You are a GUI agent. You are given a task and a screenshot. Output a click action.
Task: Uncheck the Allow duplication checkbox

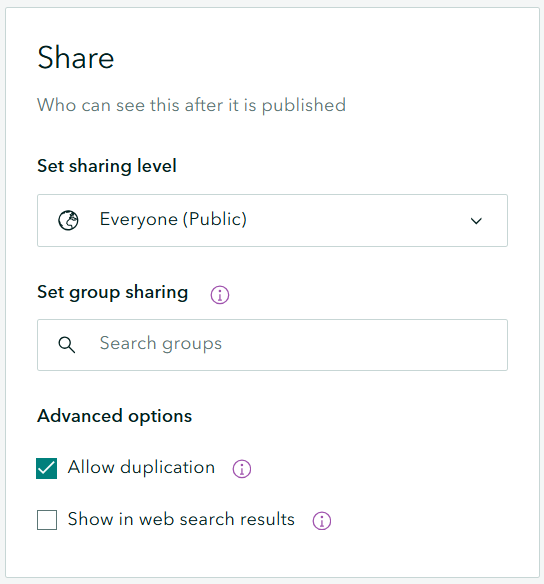[47, 468]
